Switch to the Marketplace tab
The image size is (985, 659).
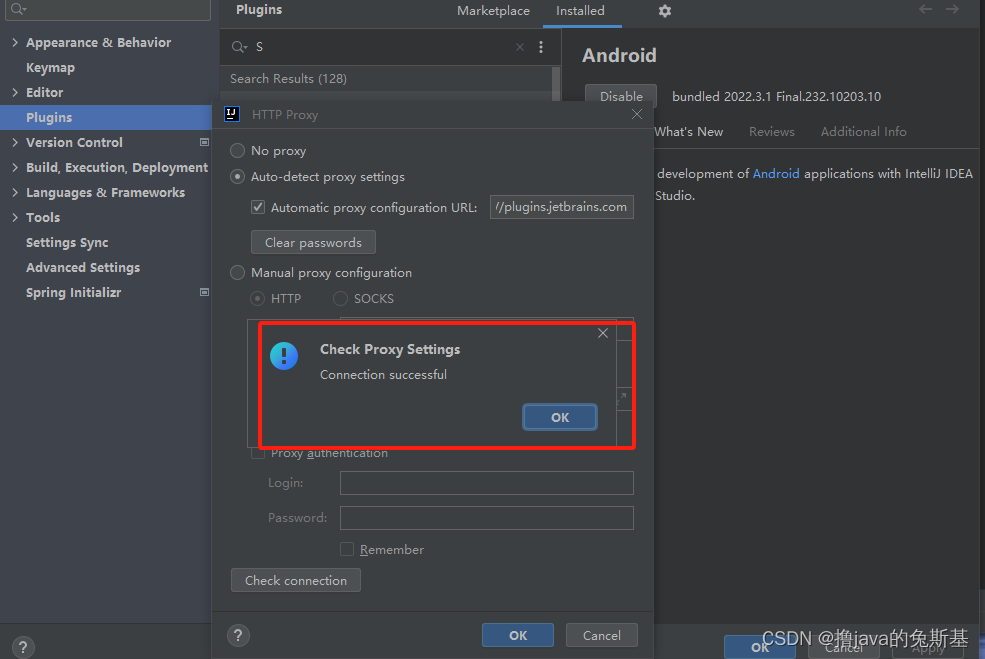tap(493, 11)
